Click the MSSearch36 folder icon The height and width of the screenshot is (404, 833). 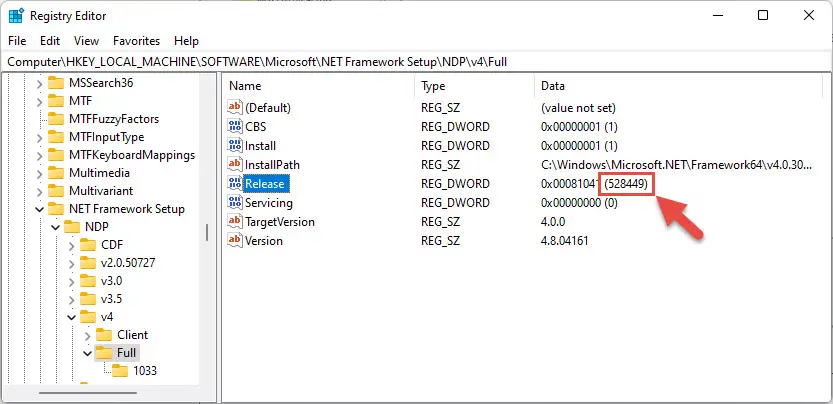[x=56, y=83]
